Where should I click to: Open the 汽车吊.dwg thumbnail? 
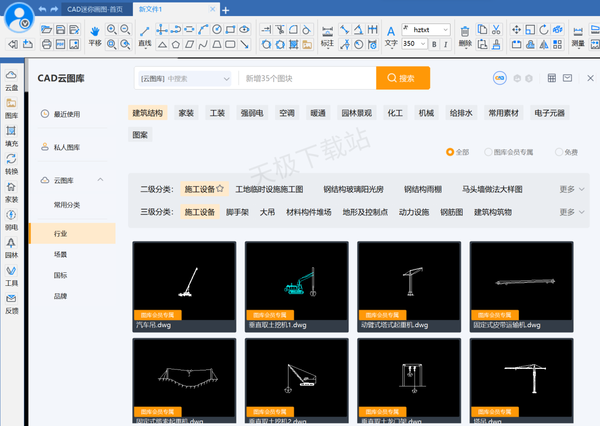(187, 285)
